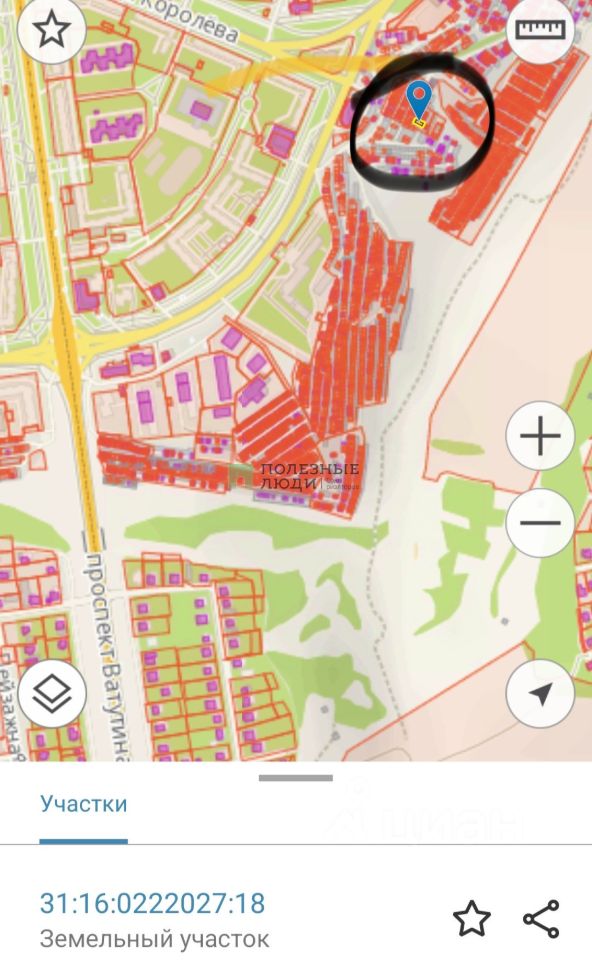The height and width of the screenshot is (960, 592).
Task: Zoom in with the plus button
Action: pyautogui.click(x=540, y=435)
